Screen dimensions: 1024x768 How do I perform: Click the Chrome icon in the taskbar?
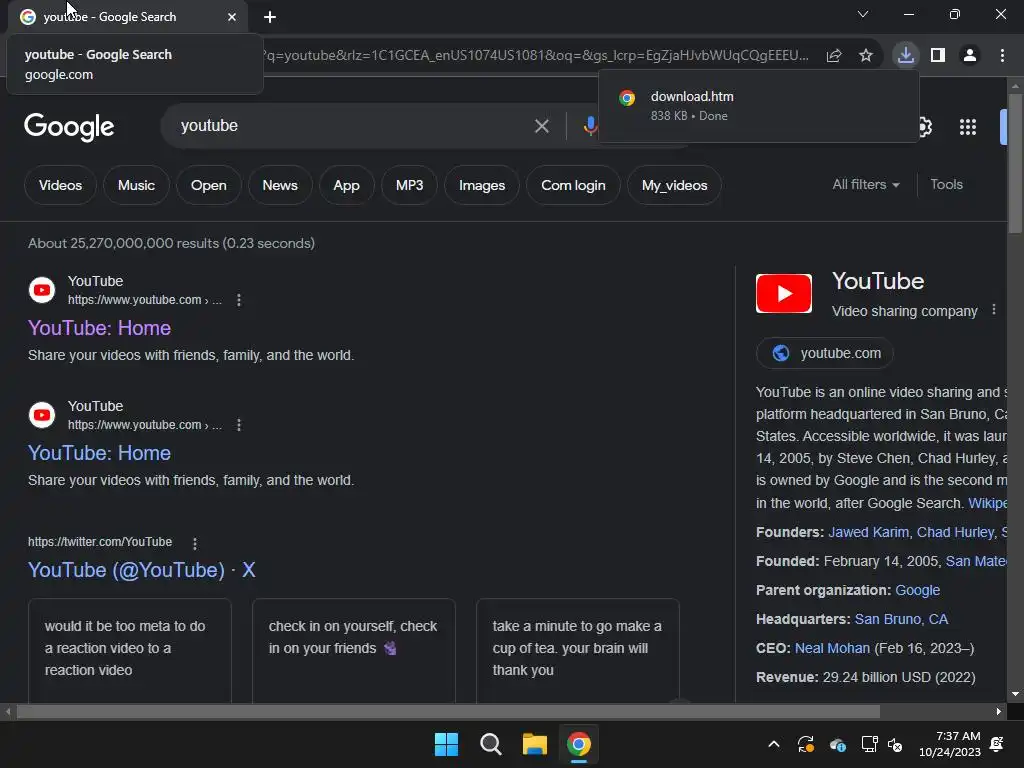579,744
